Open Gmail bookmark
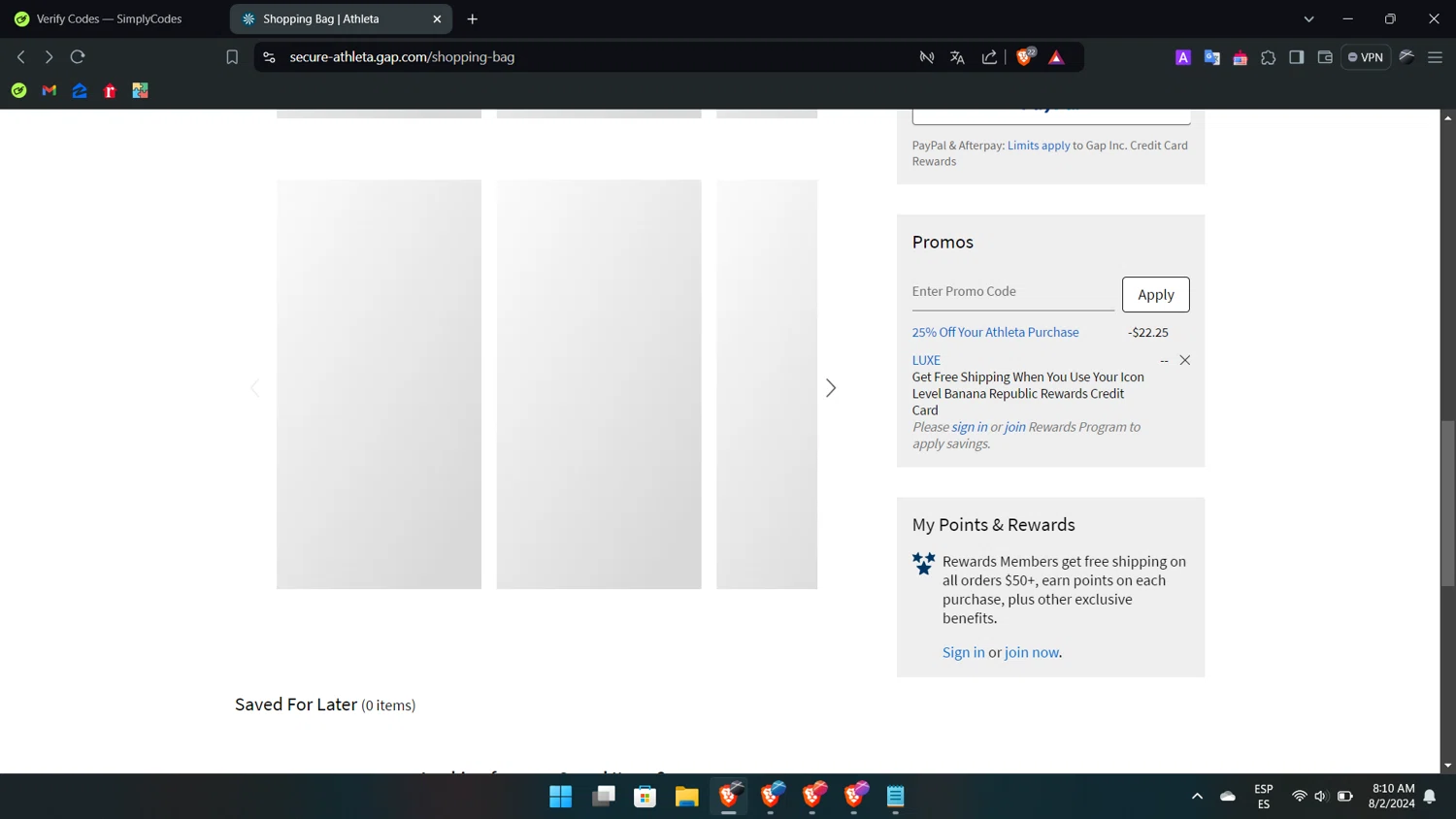This screenshot has height=819, width=1456. pos(50,90)
